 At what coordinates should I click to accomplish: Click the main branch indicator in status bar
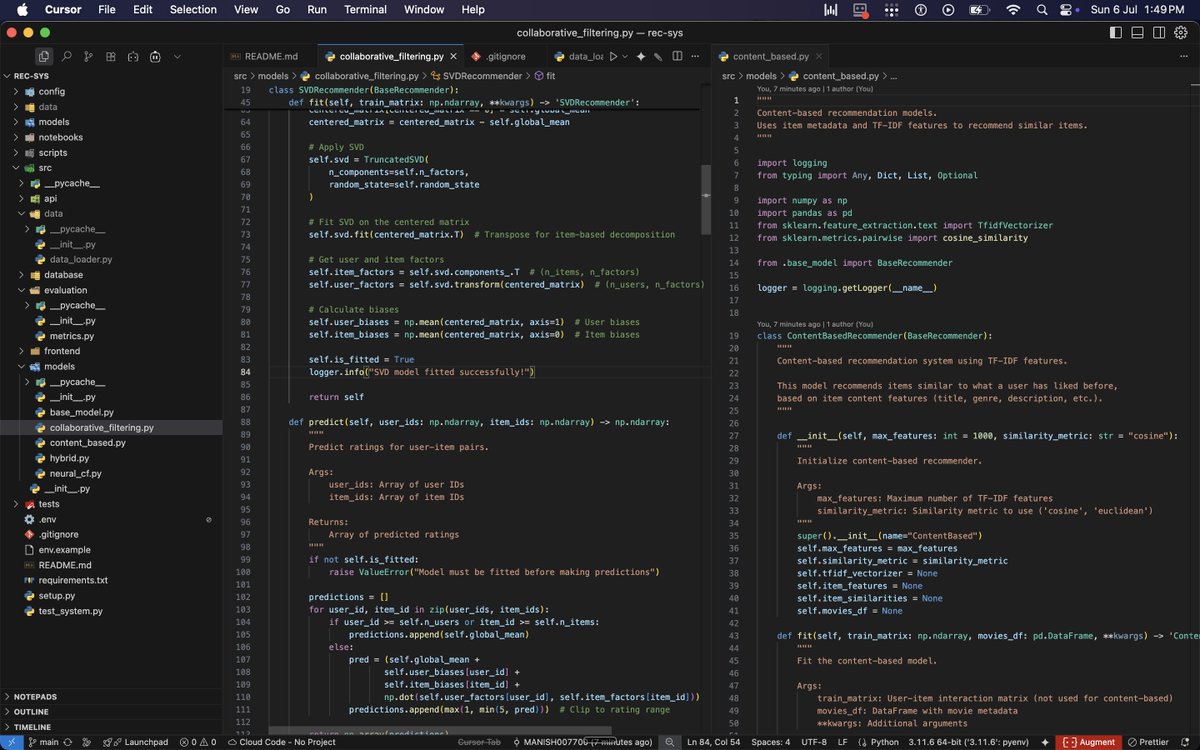[42, 742]
